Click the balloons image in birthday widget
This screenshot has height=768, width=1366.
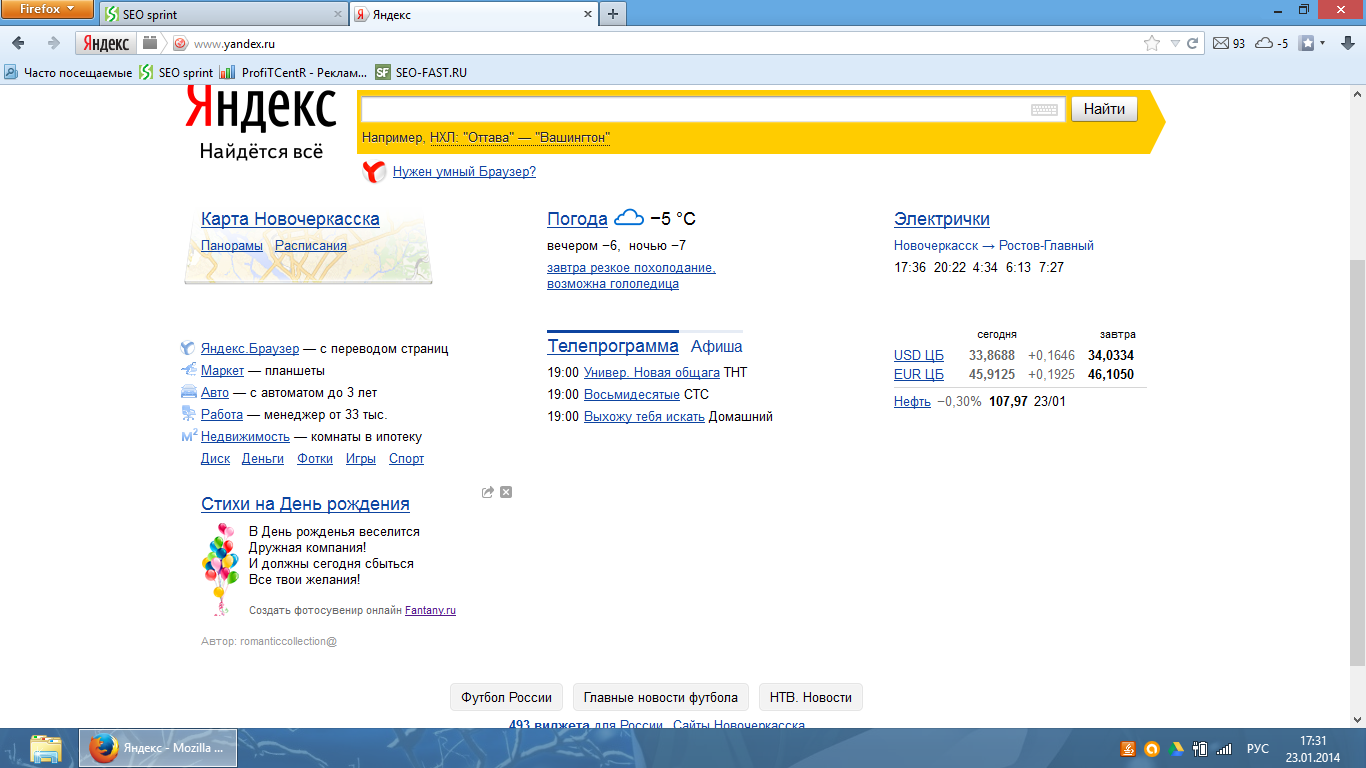[220, 568]
